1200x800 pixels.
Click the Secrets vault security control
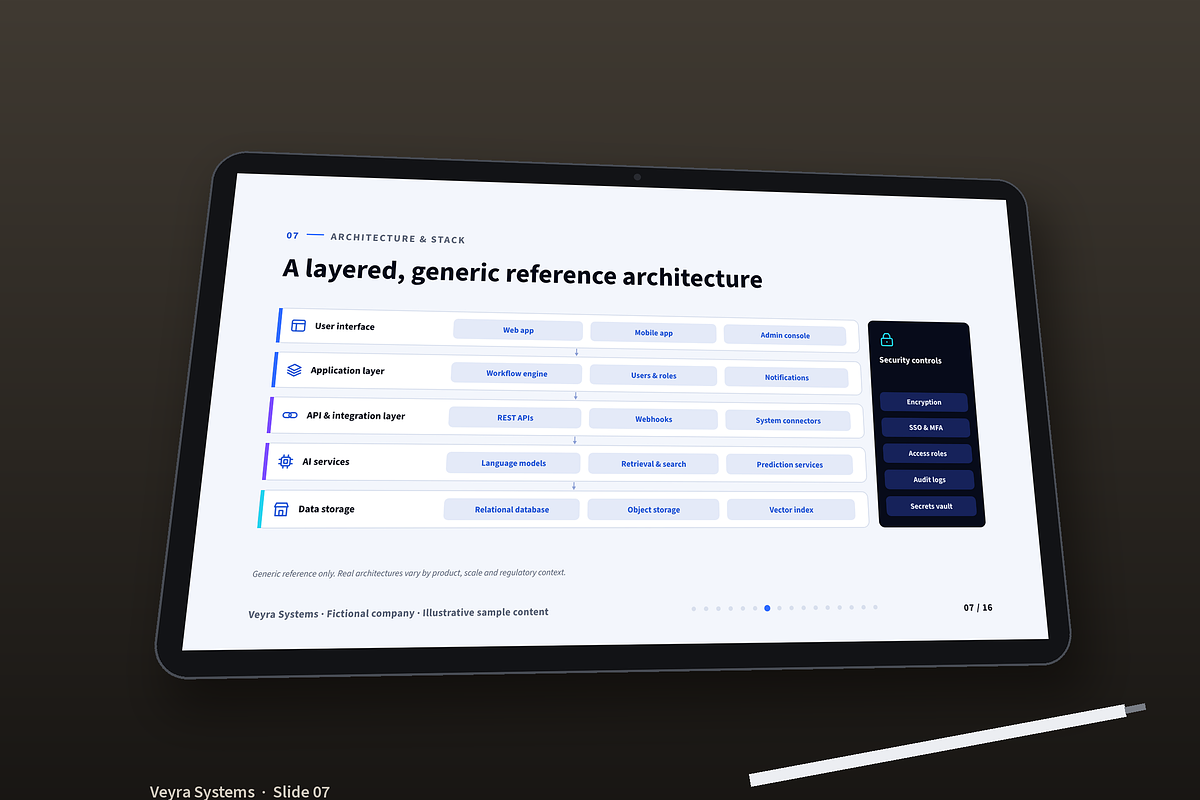[931, 506]
